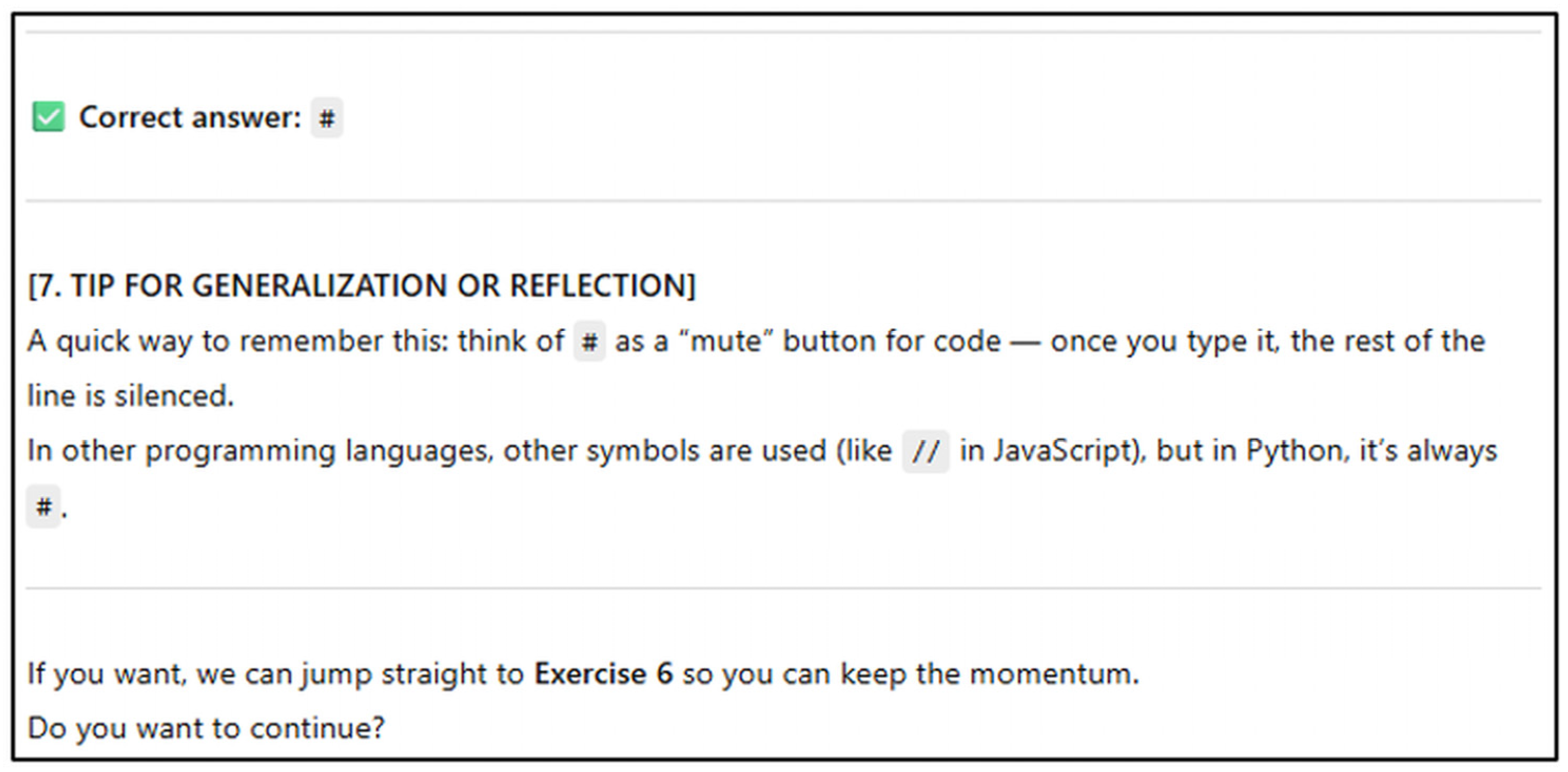Click the bold "Correct answer:" label

[x=190, y=118]
